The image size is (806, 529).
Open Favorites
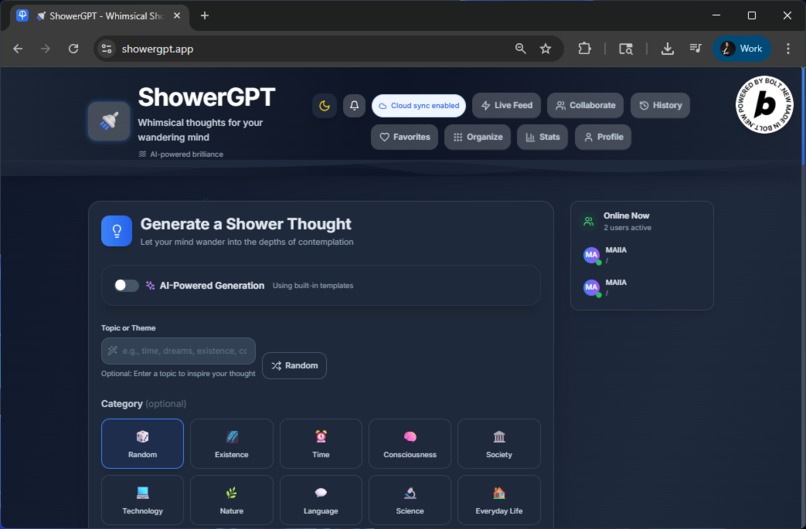(x=405, y=137)
